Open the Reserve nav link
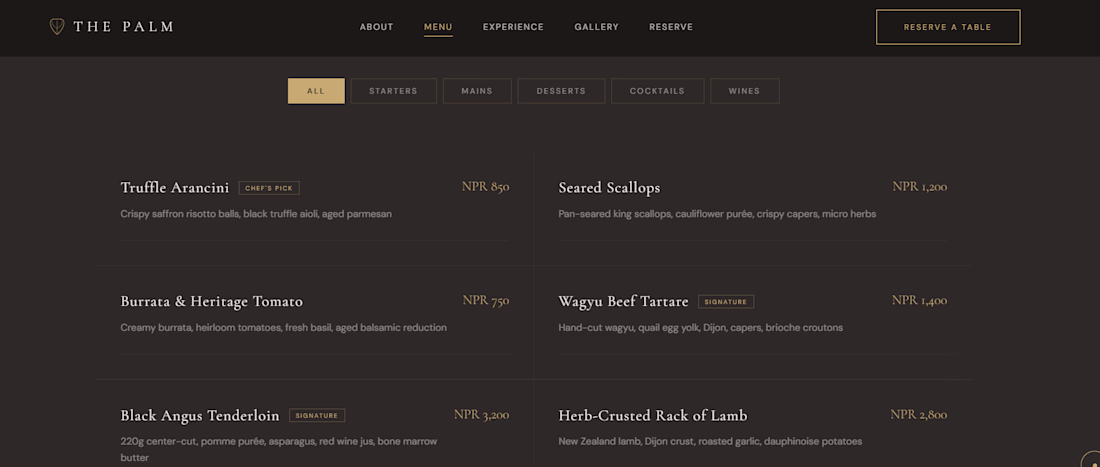Screen dimensions: 1100x467 (x=671, y=27)
